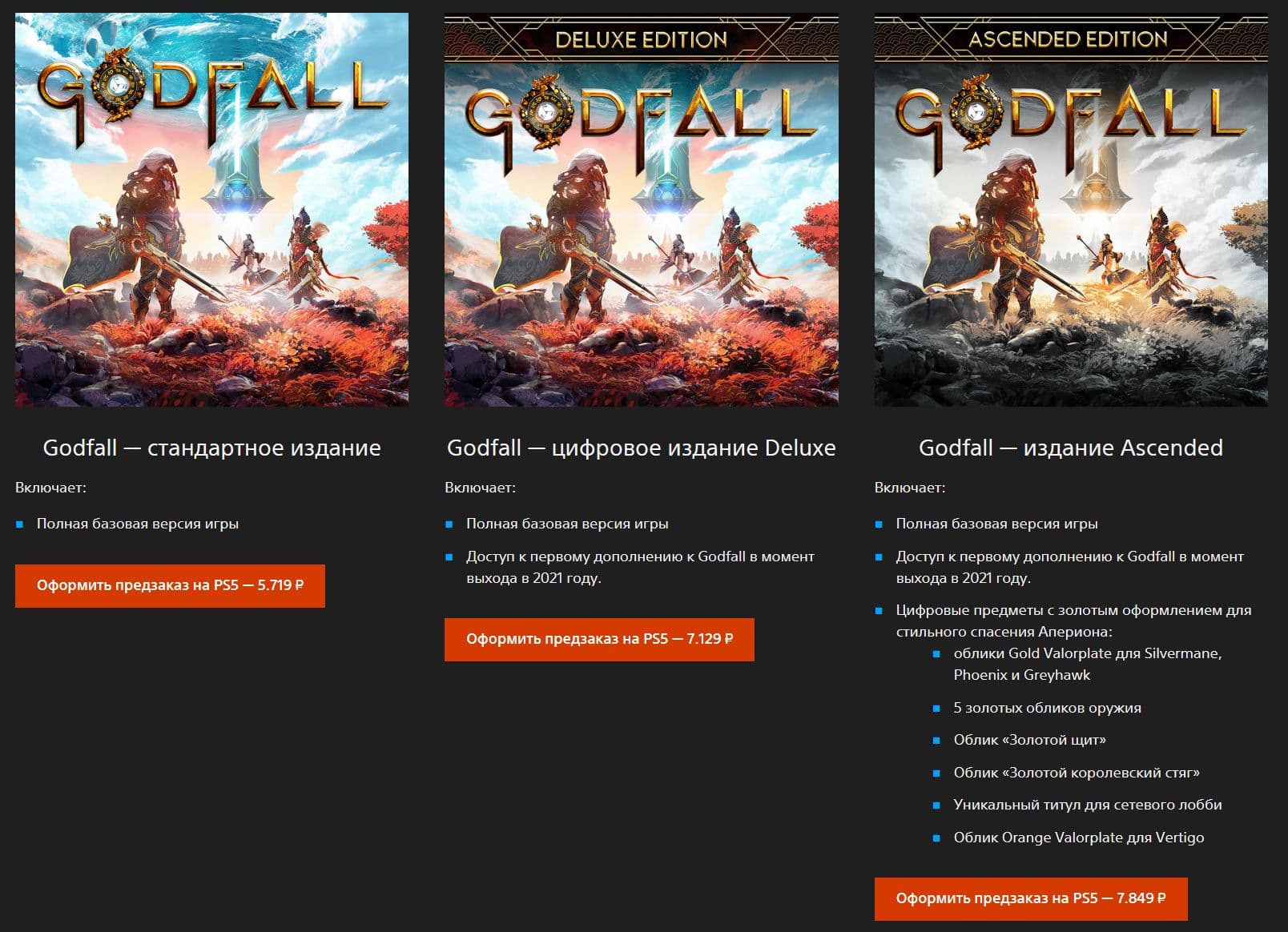Screen dimensions: 1288x932
Task: Click the title "Godfall — издание Ascended"
Action: [x=1071, y=448]
